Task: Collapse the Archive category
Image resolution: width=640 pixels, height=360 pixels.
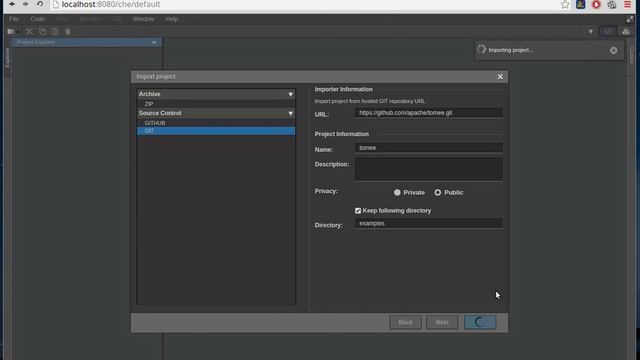Action: pyautogui.click(x=291, y=94)
